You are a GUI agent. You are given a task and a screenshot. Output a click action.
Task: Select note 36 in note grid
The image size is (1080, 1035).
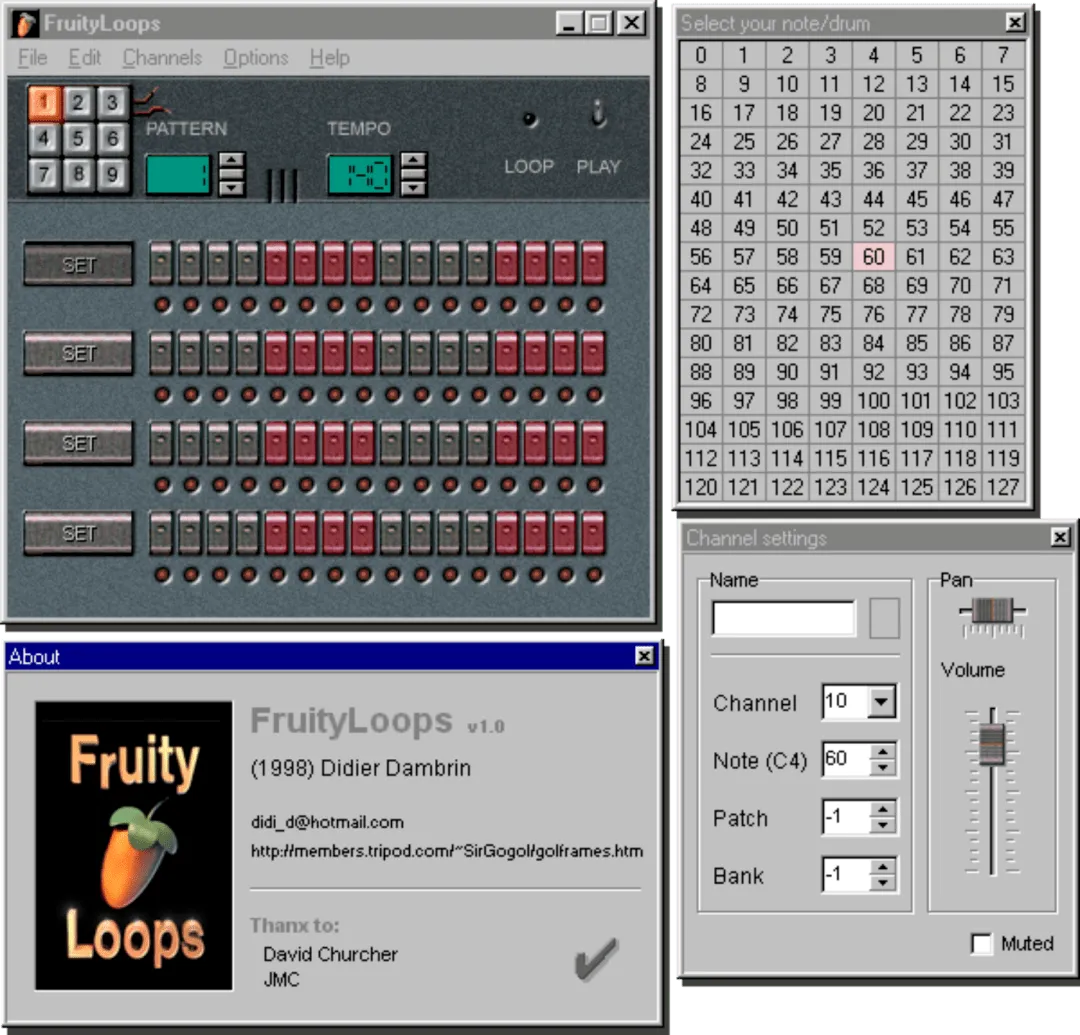(873, 170)
